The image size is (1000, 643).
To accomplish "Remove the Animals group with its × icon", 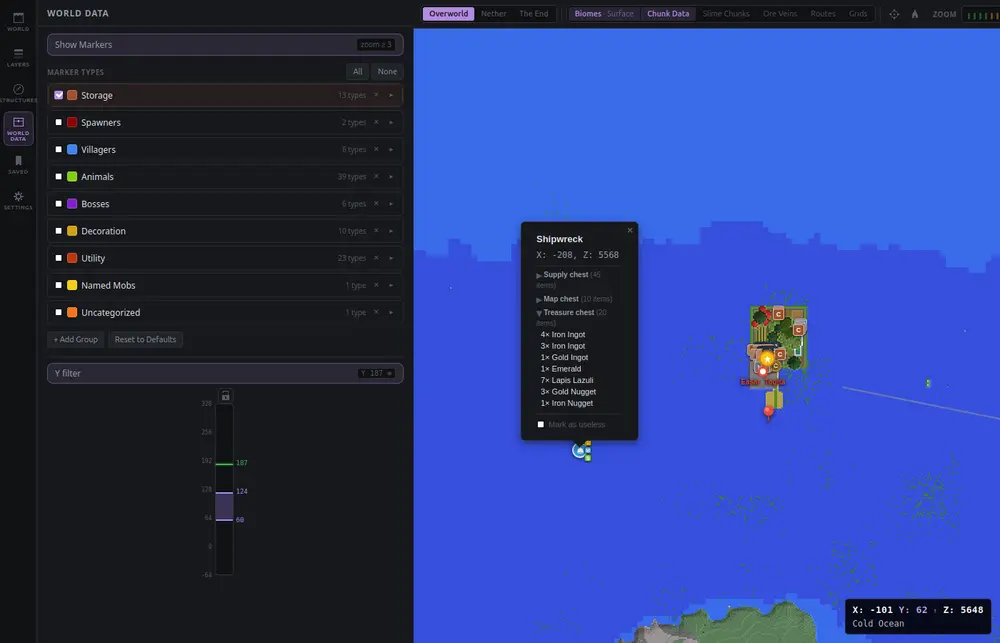I will click(x=376, y=177).
